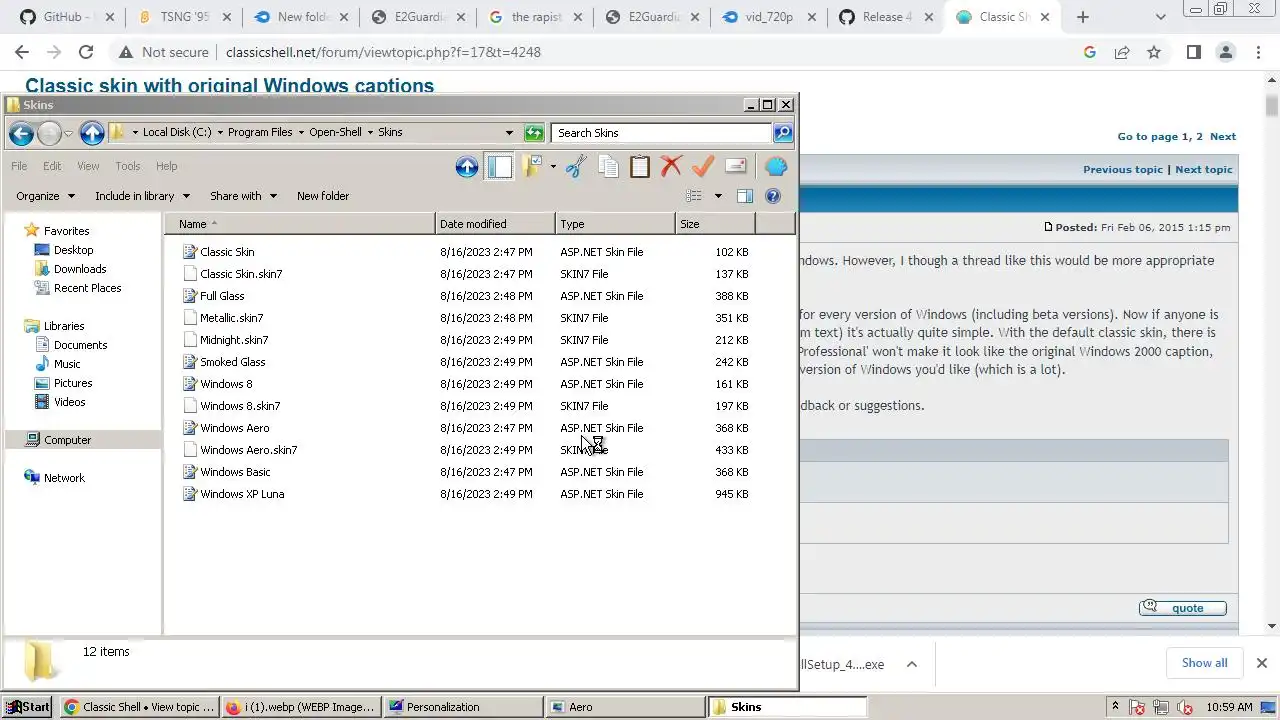Click the blue Help question mark icon

click(x=773, y=196)
